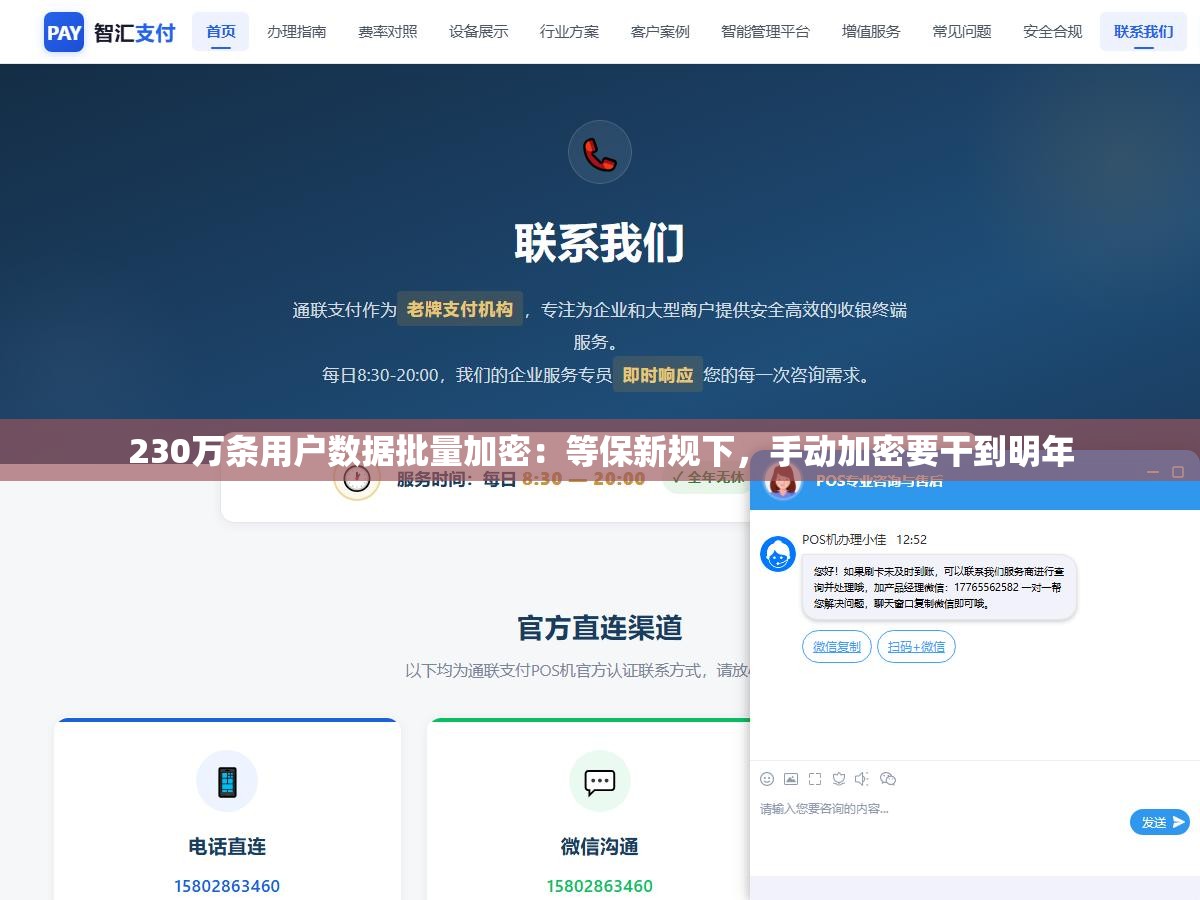Open the 费率对照 menu item
Screen dimensions: 1200x900
[x=388, y=31]
